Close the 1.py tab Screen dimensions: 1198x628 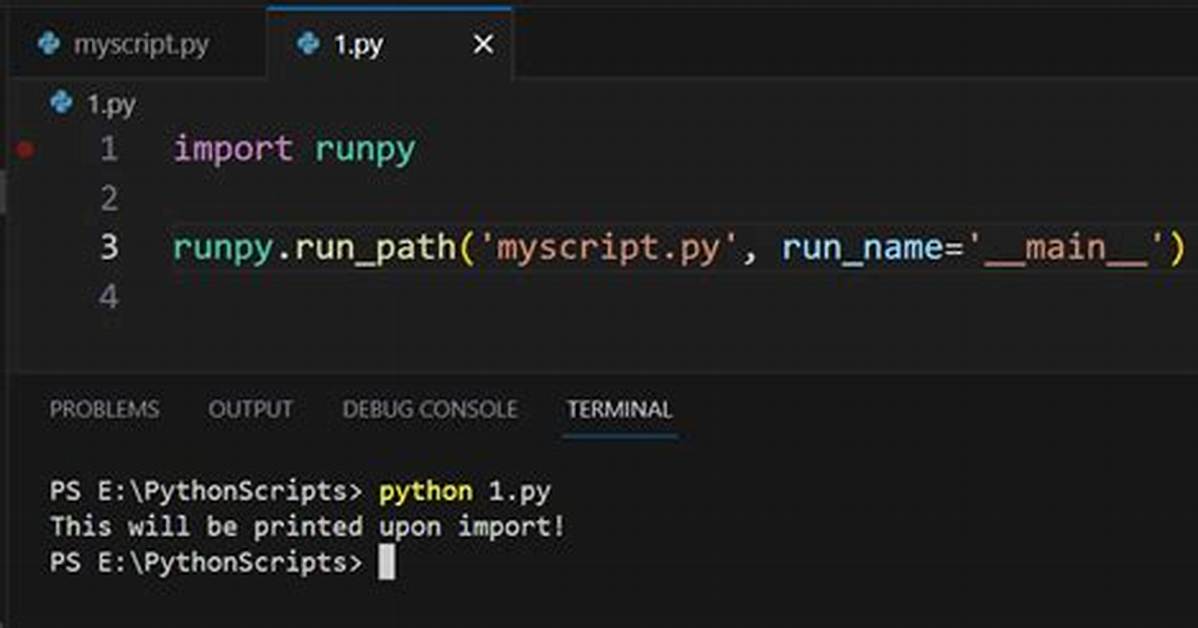[x=483, y=44]
